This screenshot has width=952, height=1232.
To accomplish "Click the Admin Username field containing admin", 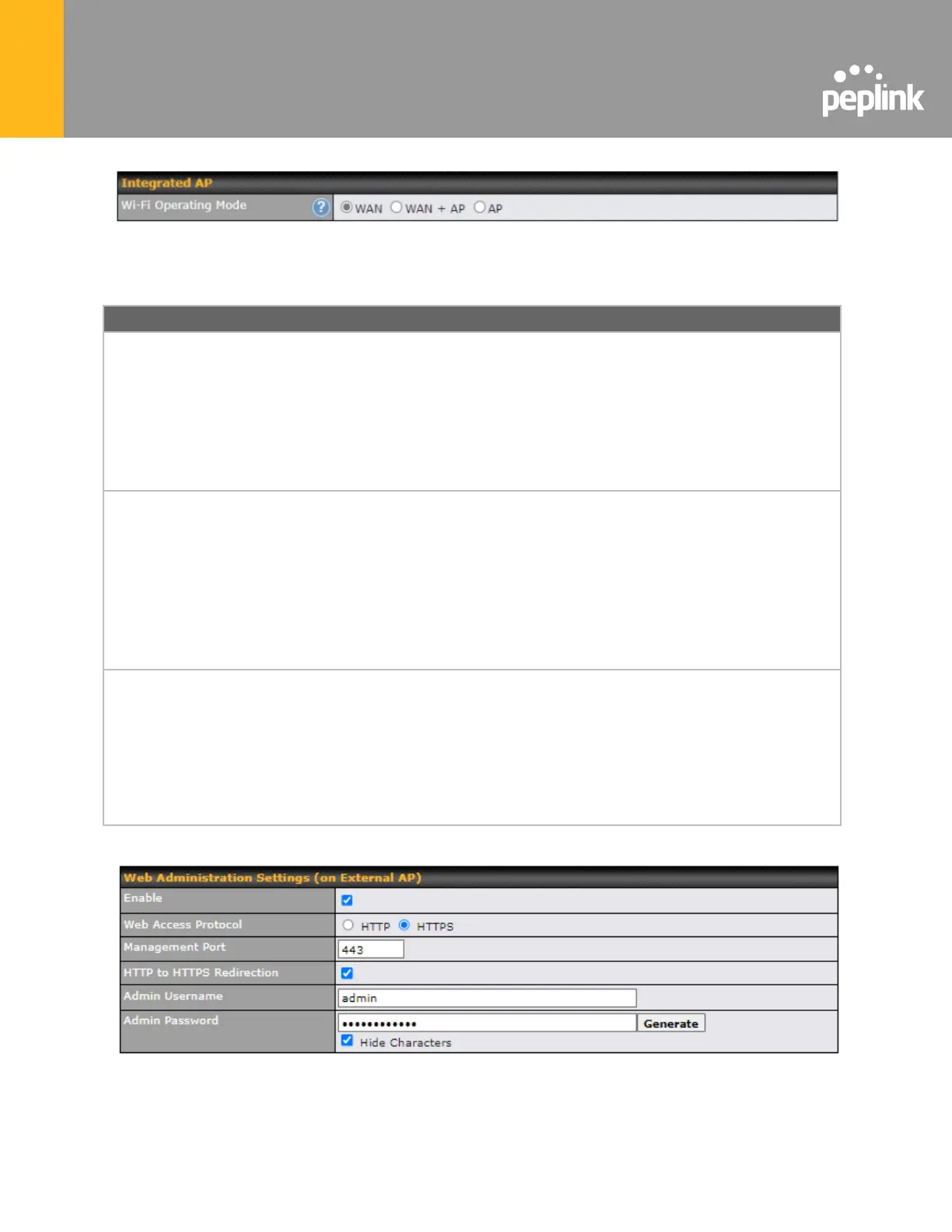I will click(x=487, y=997).
